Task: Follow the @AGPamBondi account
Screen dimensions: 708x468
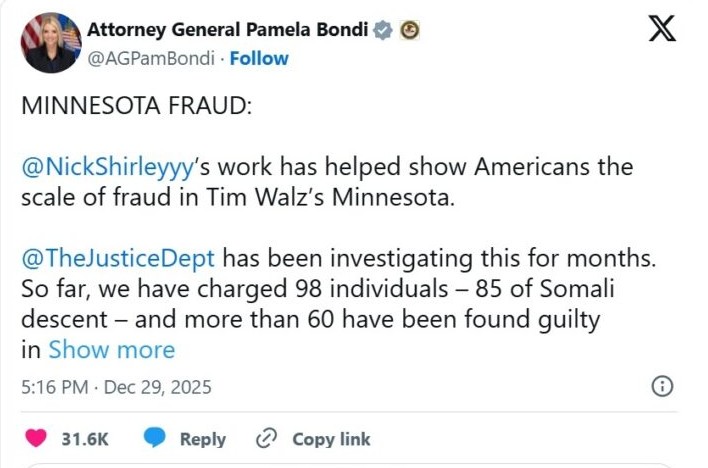Action: tap(258, 58)
